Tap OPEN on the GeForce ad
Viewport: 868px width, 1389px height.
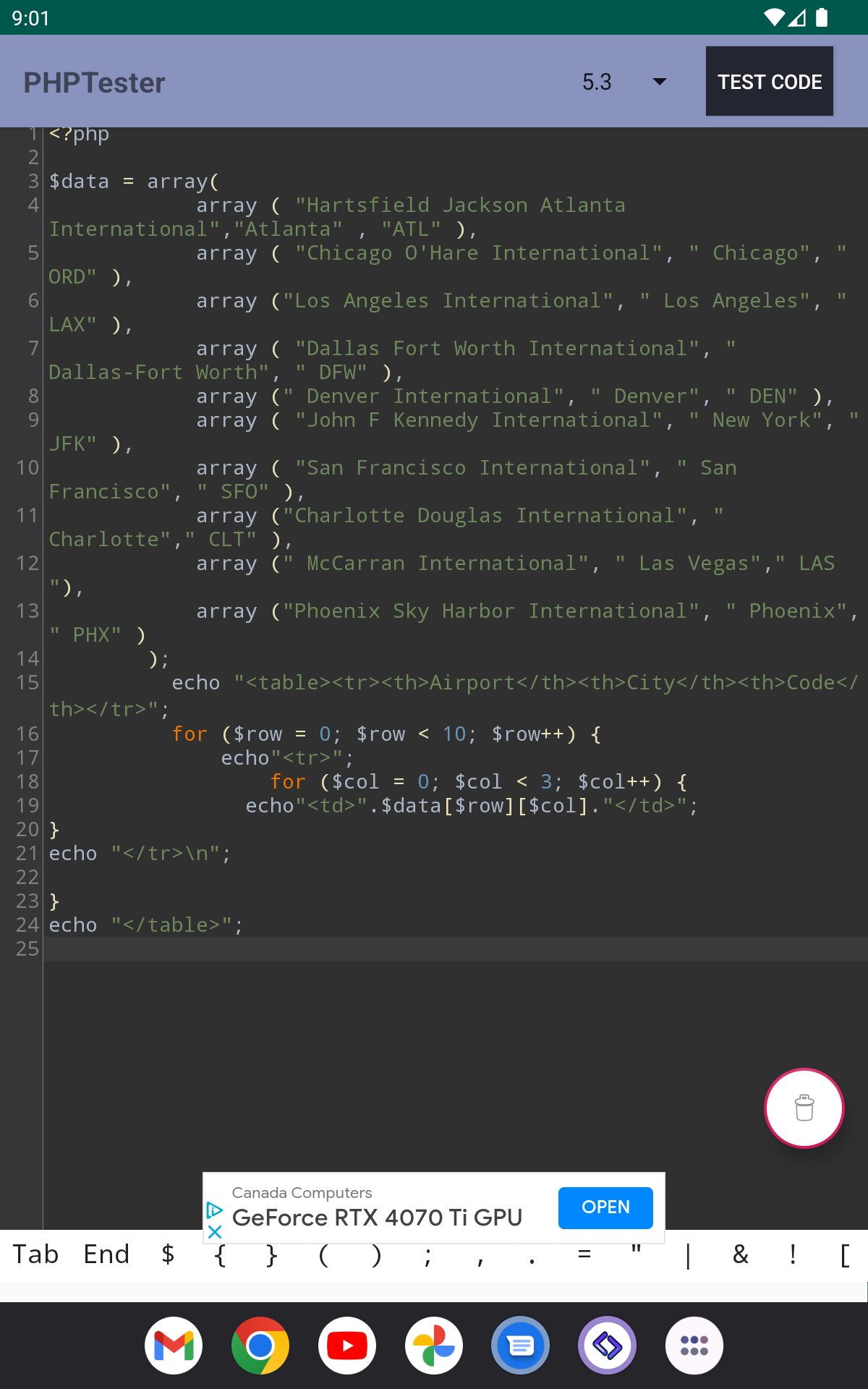tap(605, 1207)
